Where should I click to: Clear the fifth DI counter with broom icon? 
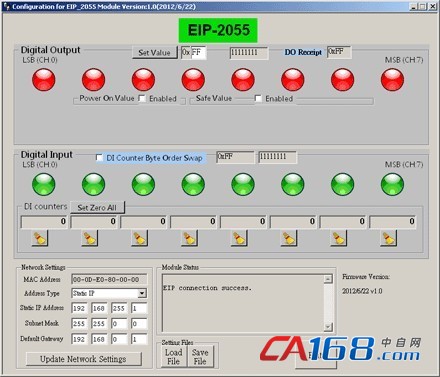(x=239, y=239)
